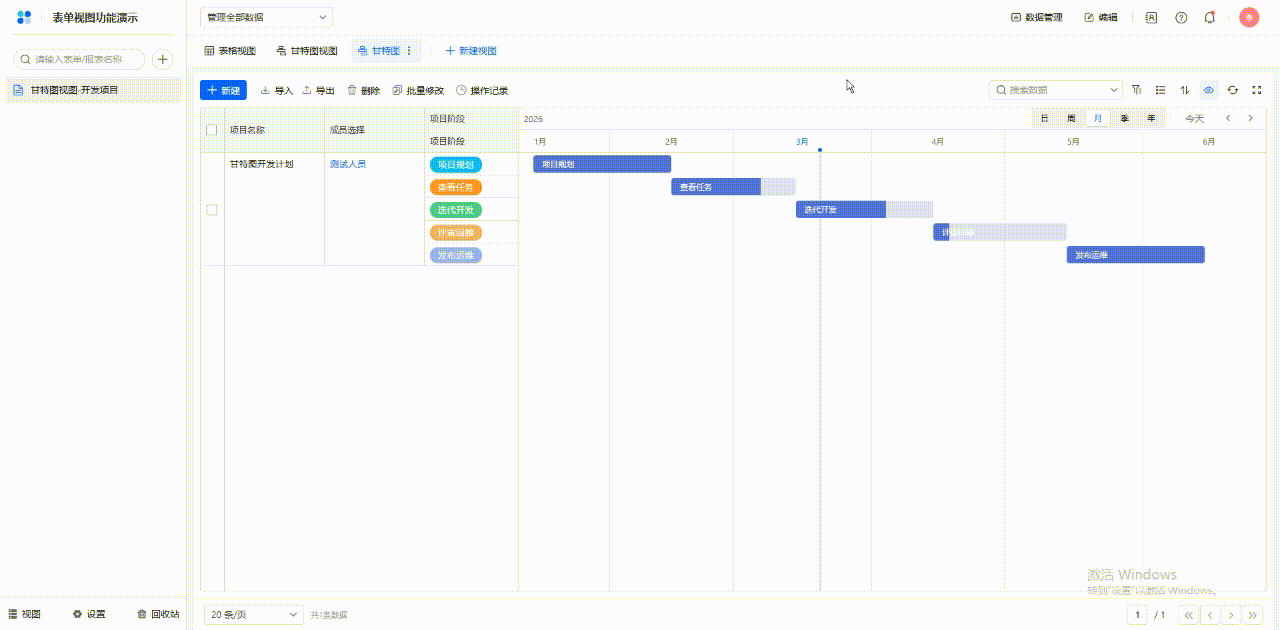This screenshot has width=1280, height=630.
Task: Switch to the 甘特图视图 tab
Action: (x=307, y=51)
